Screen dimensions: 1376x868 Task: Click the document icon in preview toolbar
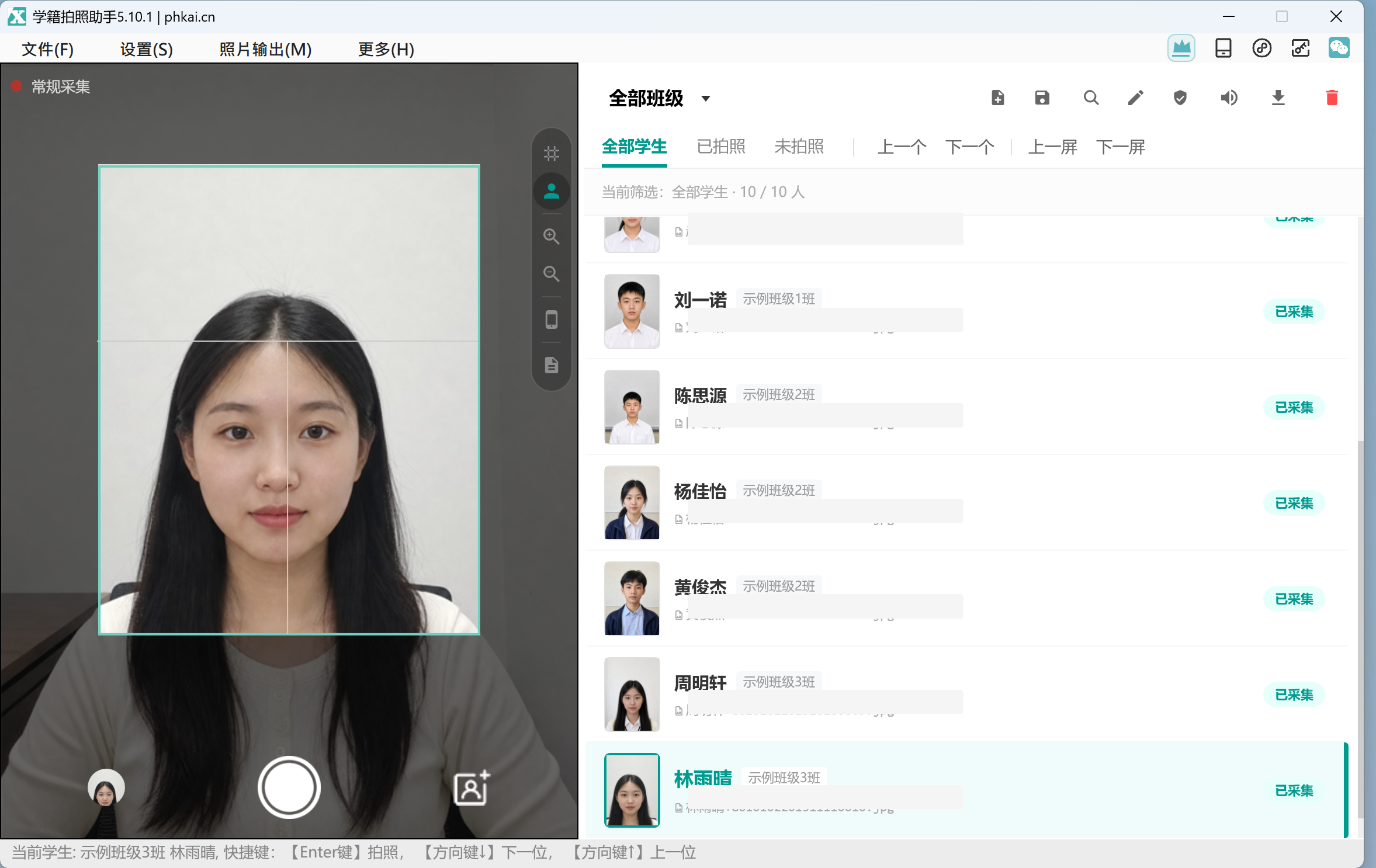click(x=551, y=365)
